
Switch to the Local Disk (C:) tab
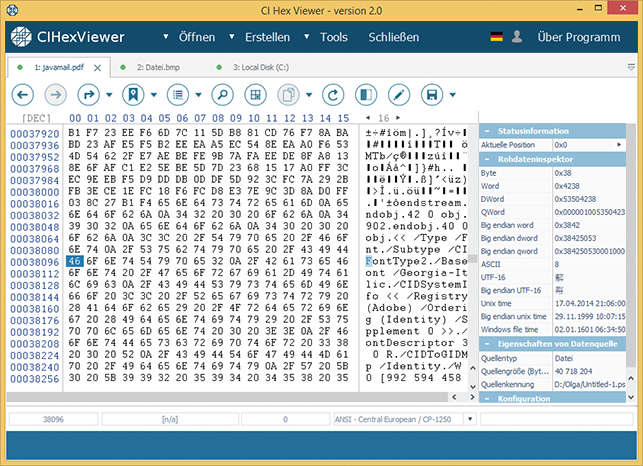(x=260, y=67)
